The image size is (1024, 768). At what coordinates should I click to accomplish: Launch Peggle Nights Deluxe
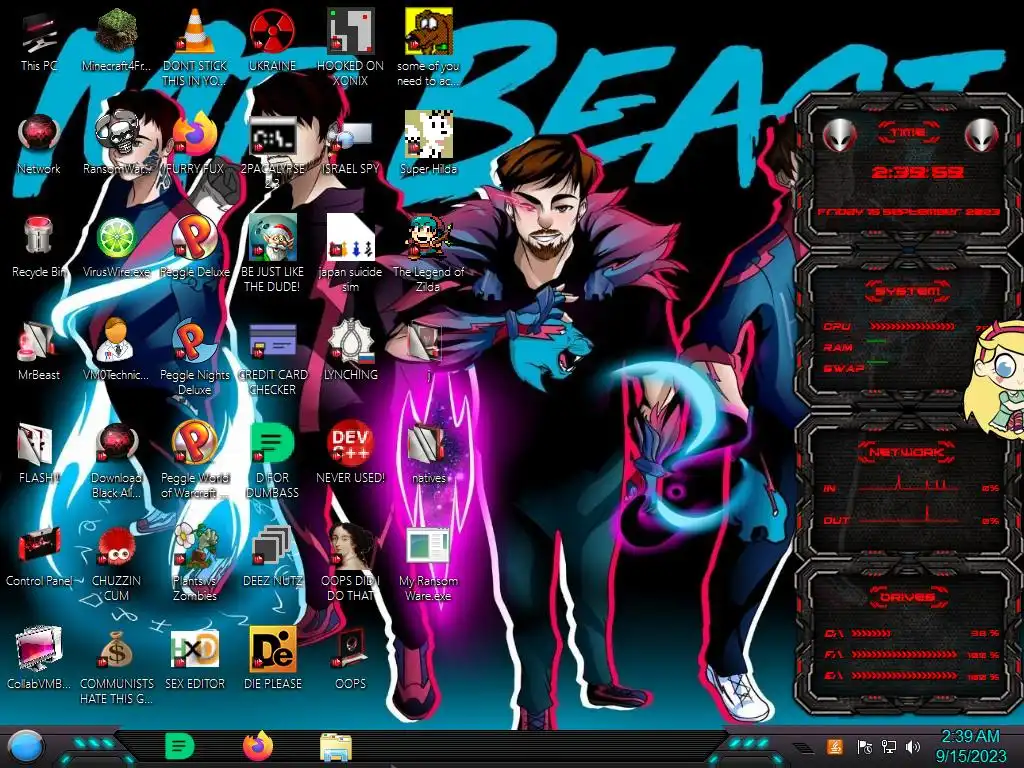click(195, 341)
